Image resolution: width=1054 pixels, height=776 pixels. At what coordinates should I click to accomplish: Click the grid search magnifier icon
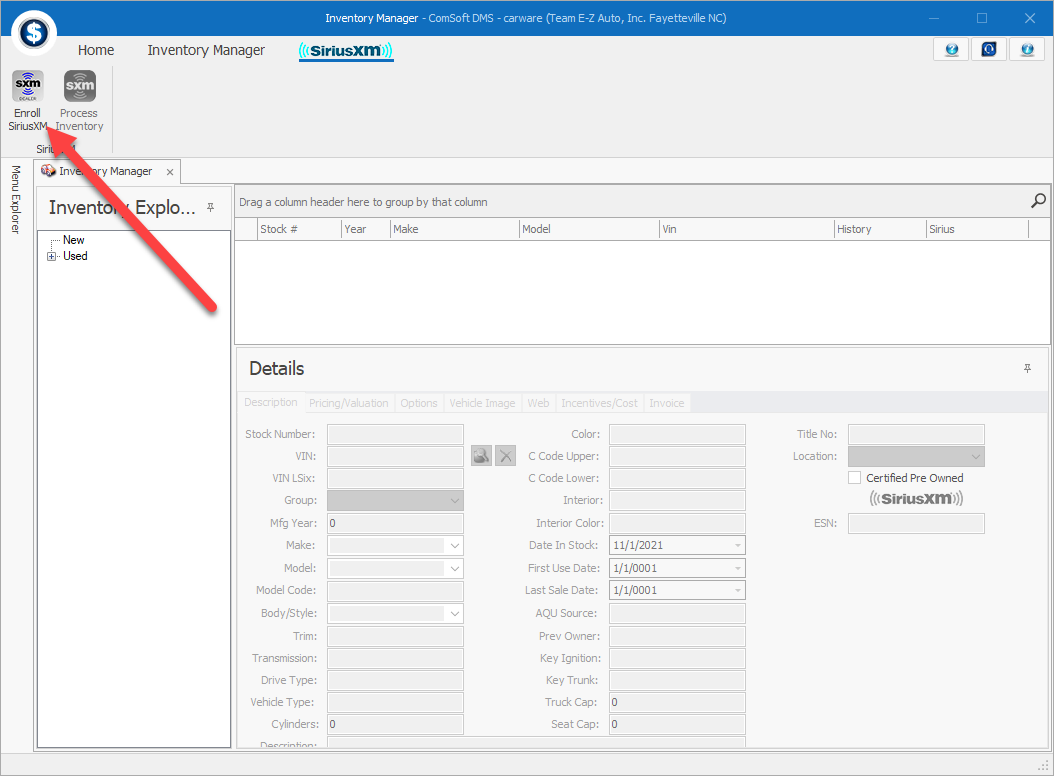1038,201
